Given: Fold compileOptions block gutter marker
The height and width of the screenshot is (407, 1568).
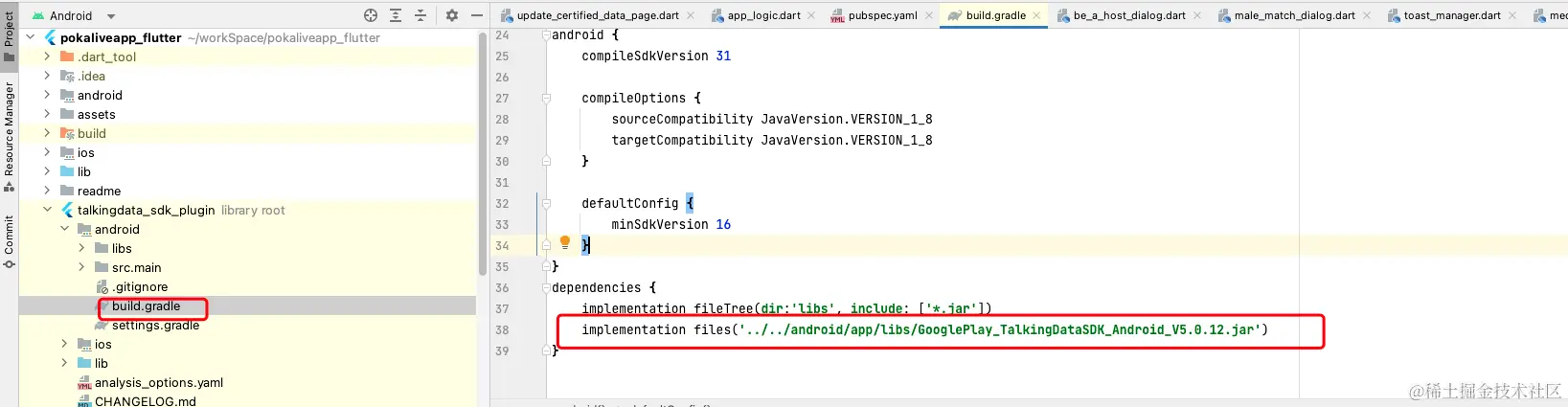Looking at the screenshot, I should pyautogui.click(x=546, y=98).
